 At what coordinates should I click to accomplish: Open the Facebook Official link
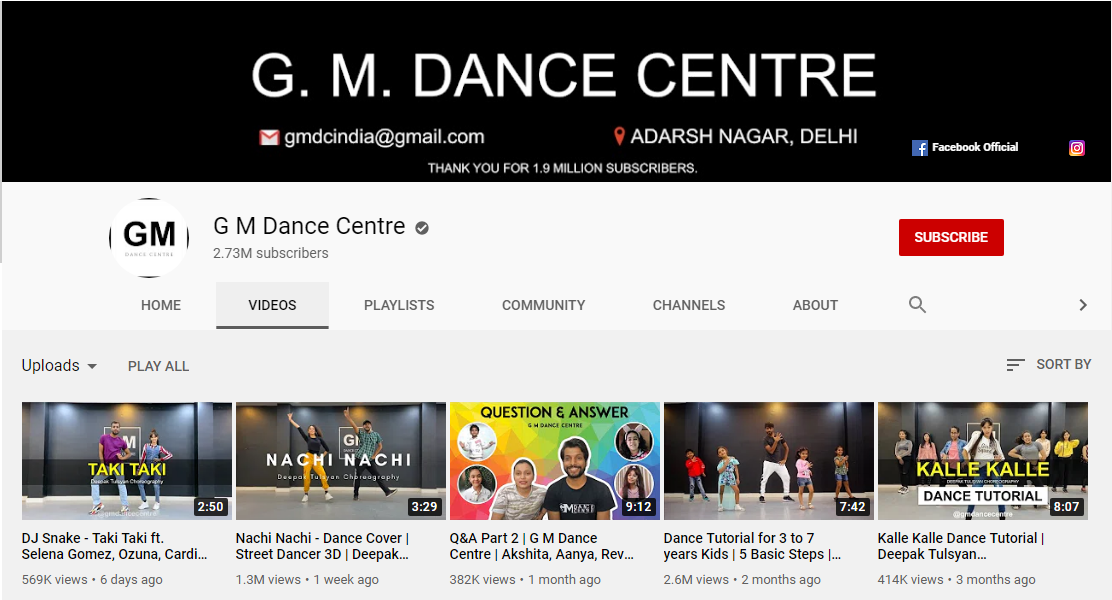coord(965,148)
